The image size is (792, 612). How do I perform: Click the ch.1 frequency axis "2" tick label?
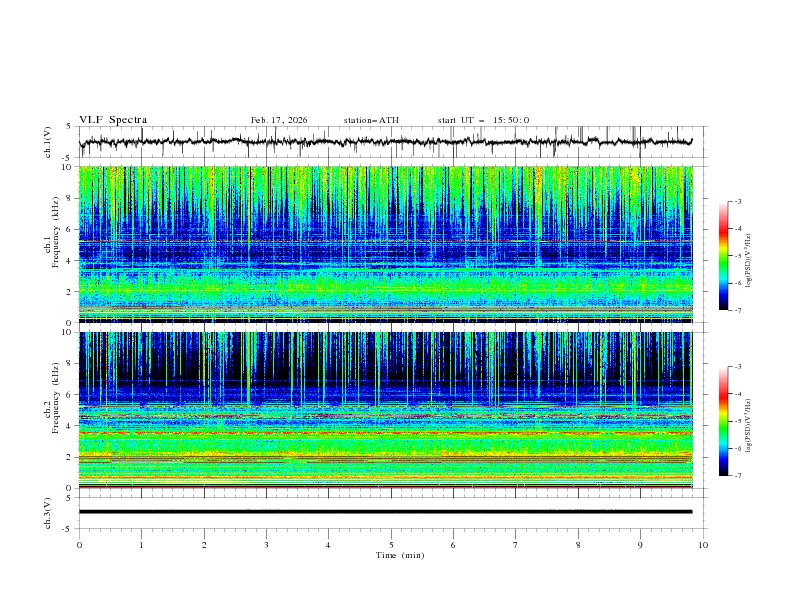coord(70,291)
